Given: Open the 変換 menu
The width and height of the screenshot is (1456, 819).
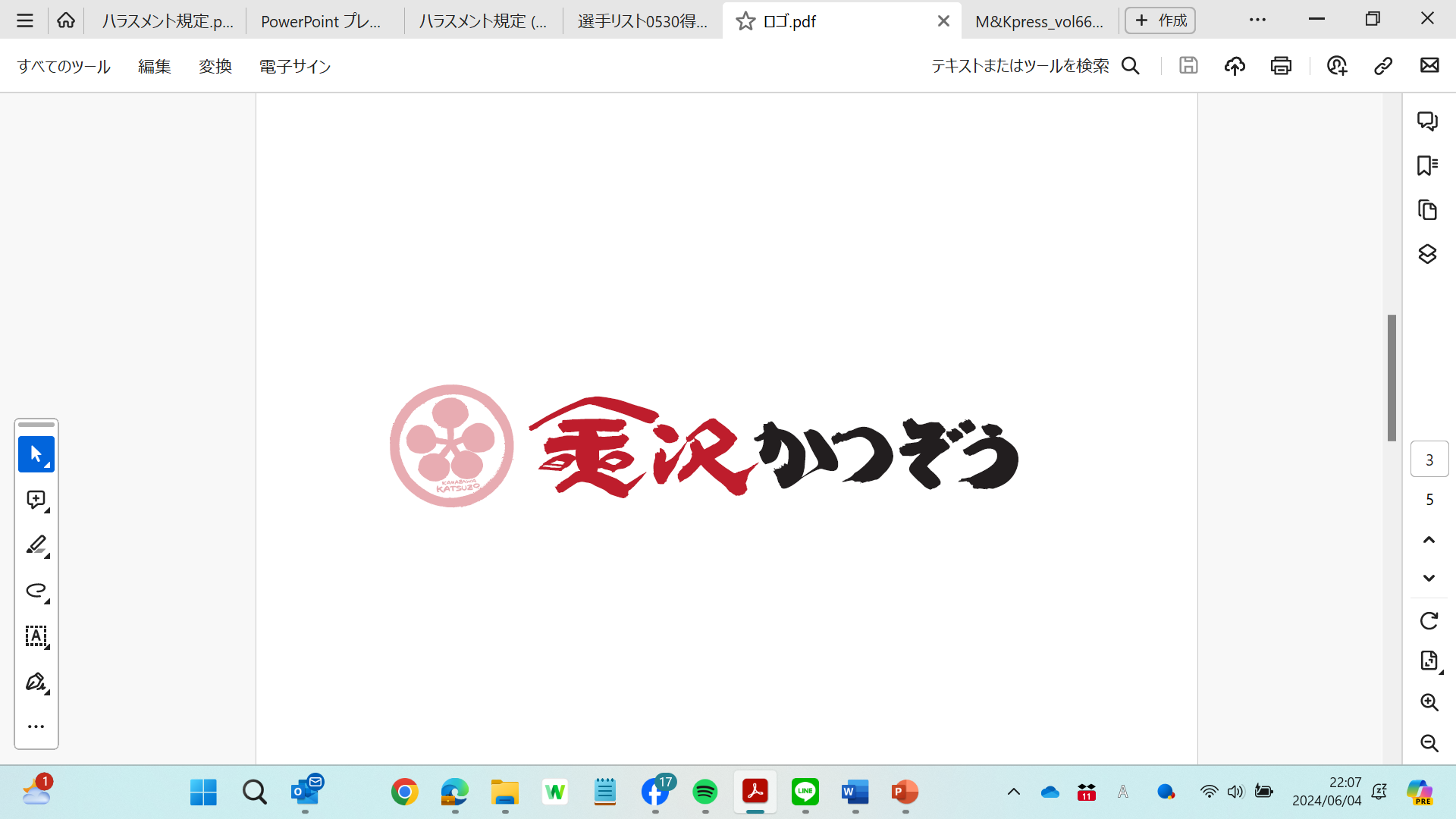Looking at the screenshot, I should pyautogui.click(x=215, y=67).
